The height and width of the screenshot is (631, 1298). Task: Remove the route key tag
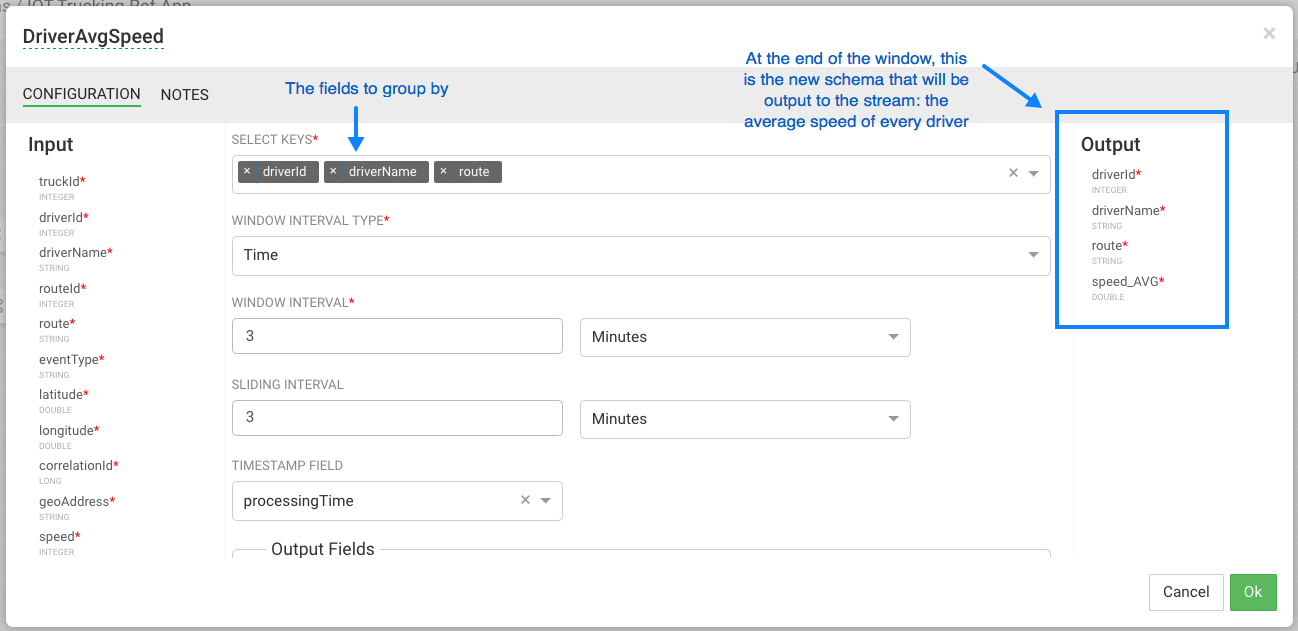tap(443, 172)
